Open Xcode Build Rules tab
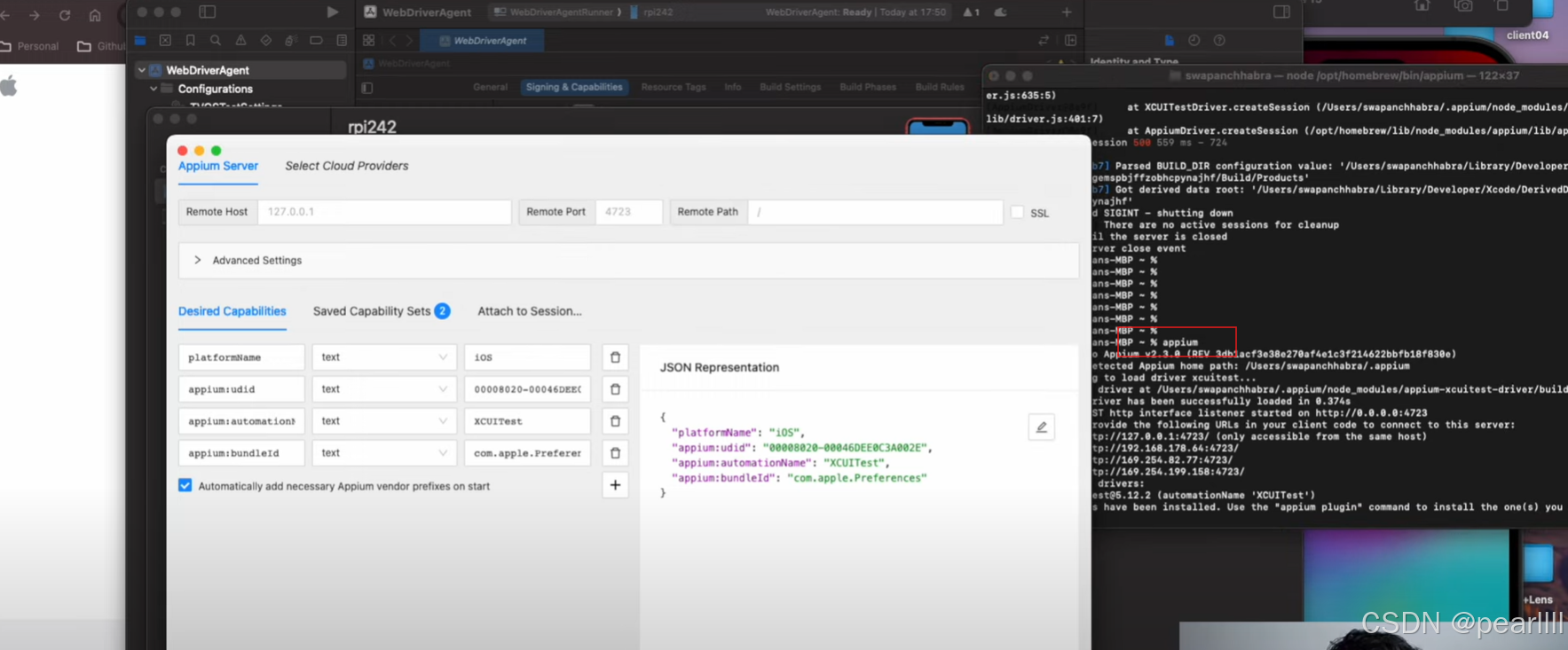Screen dimensions: 1568x650 click(x=940, y=88)
